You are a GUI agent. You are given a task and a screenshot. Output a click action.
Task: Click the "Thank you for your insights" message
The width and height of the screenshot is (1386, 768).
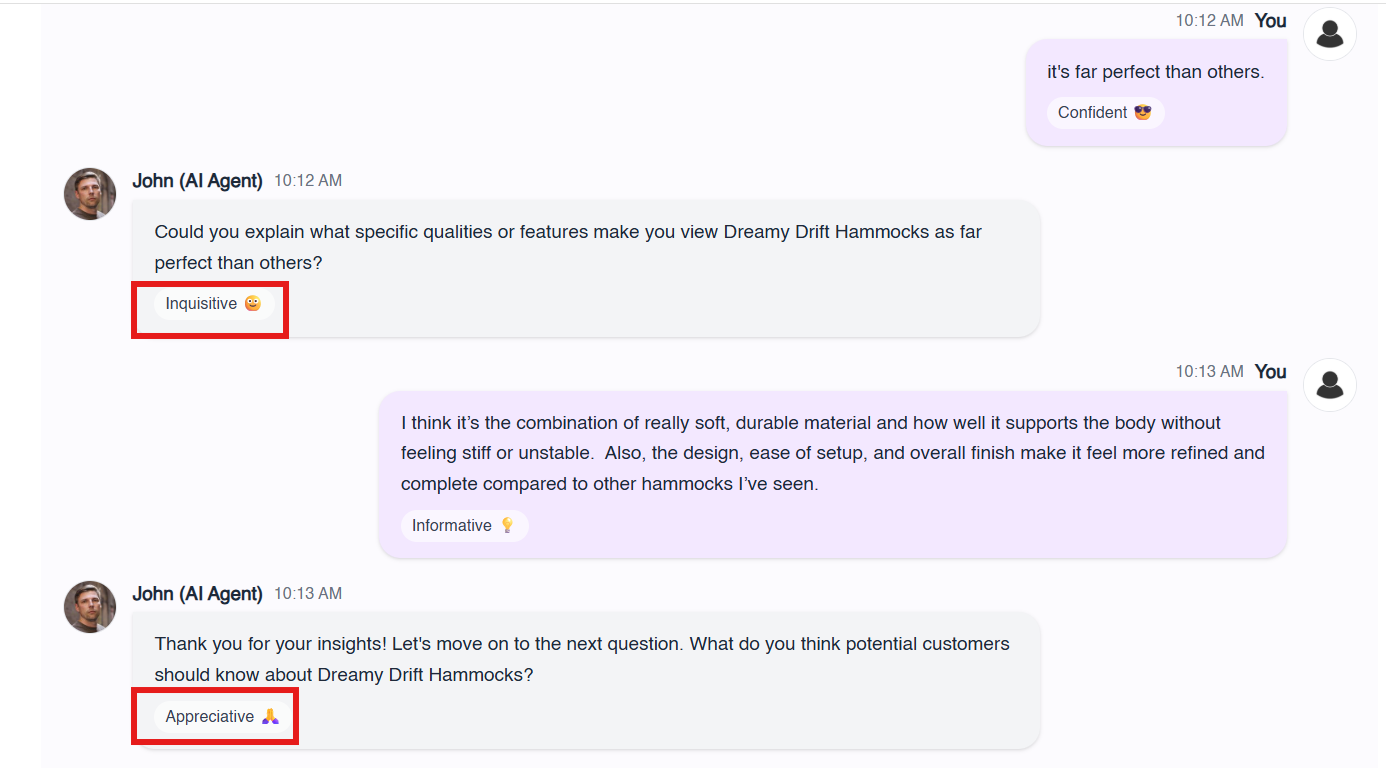coord(581,659)
